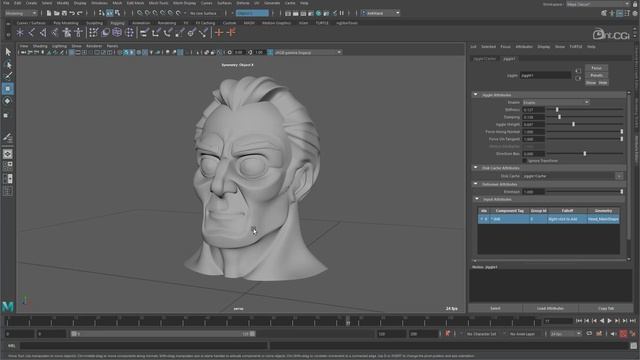Open the viewport color space dropdown
The height and width of the screenshot is (360, 640).
[x=308, y=53]
